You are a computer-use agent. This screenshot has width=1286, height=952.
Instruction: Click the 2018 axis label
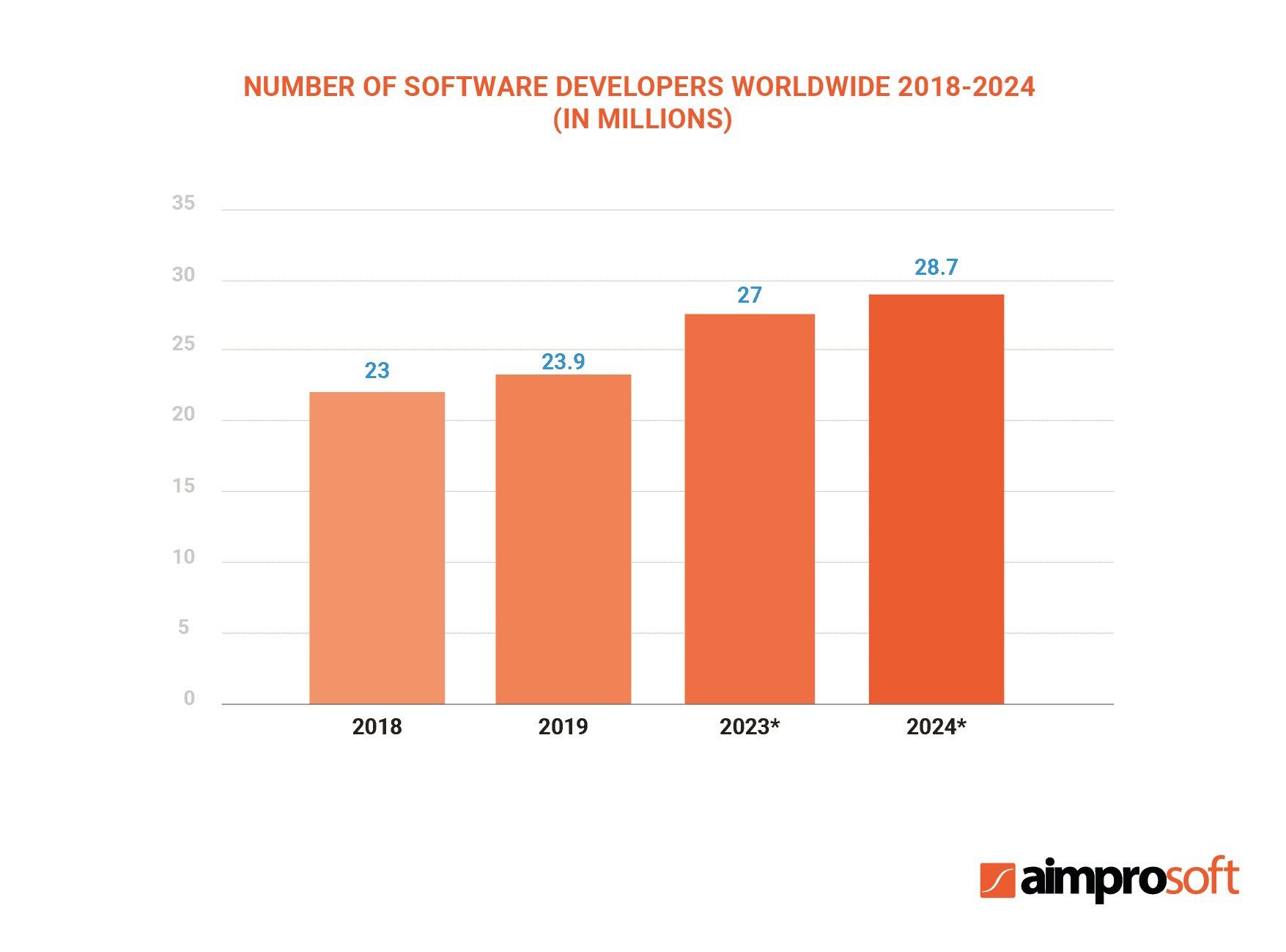(377, 727)
